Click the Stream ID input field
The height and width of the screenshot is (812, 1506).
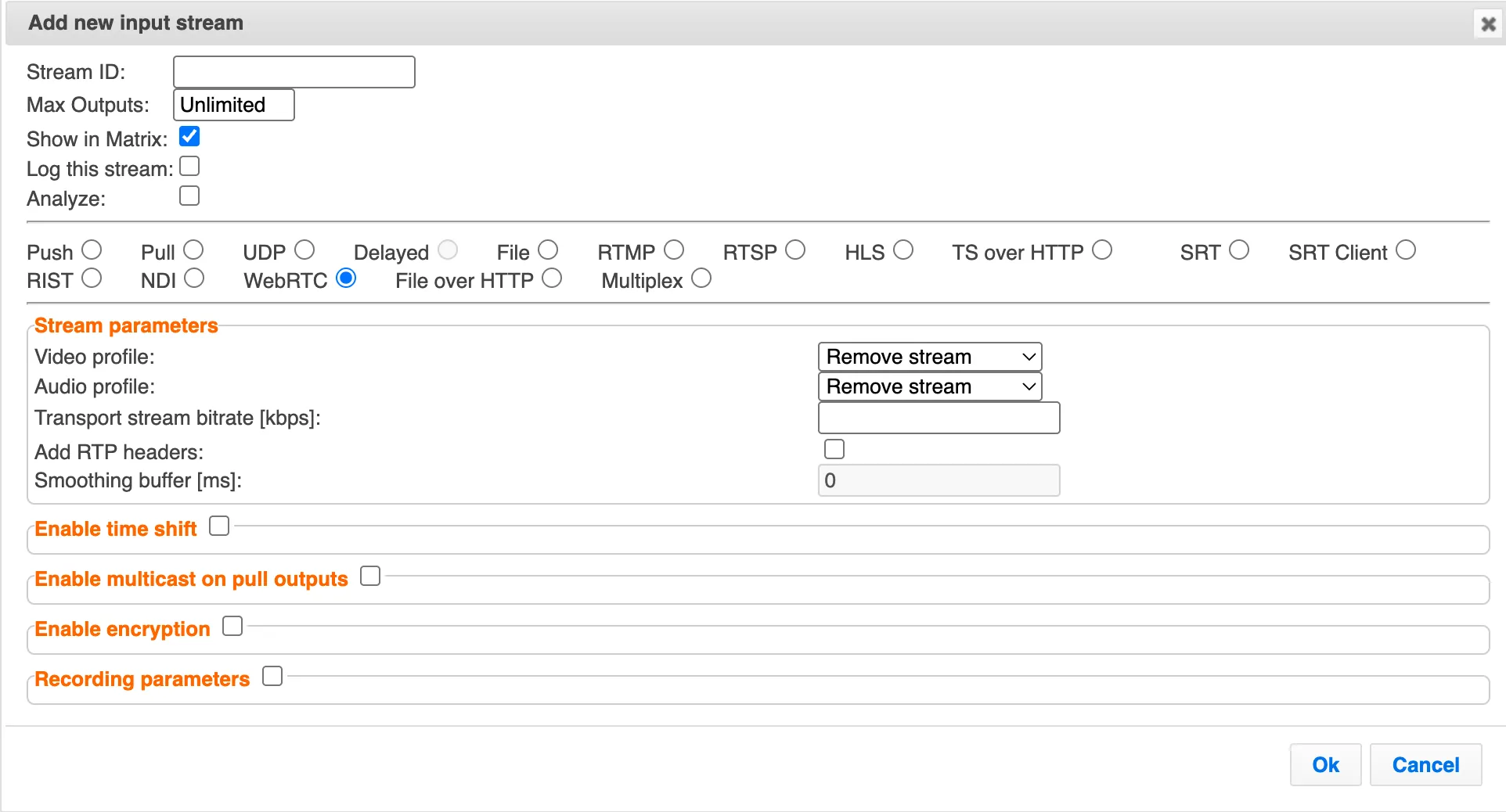point(294,72)
